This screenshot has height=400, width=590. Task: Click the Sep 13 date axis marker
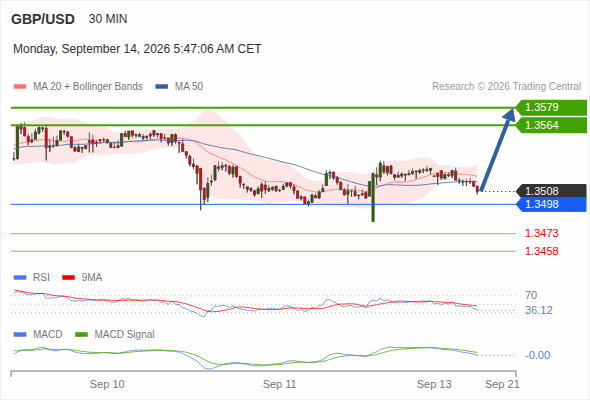point(434,385)
